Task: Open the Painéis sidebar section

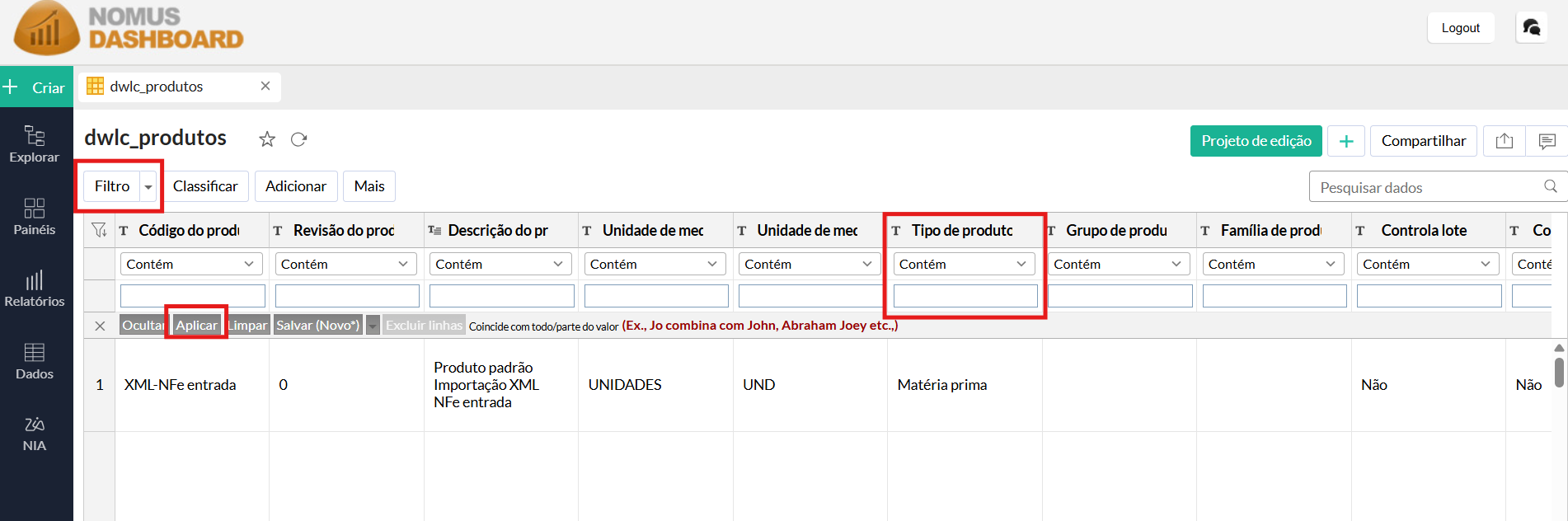Action: point(35,217)
